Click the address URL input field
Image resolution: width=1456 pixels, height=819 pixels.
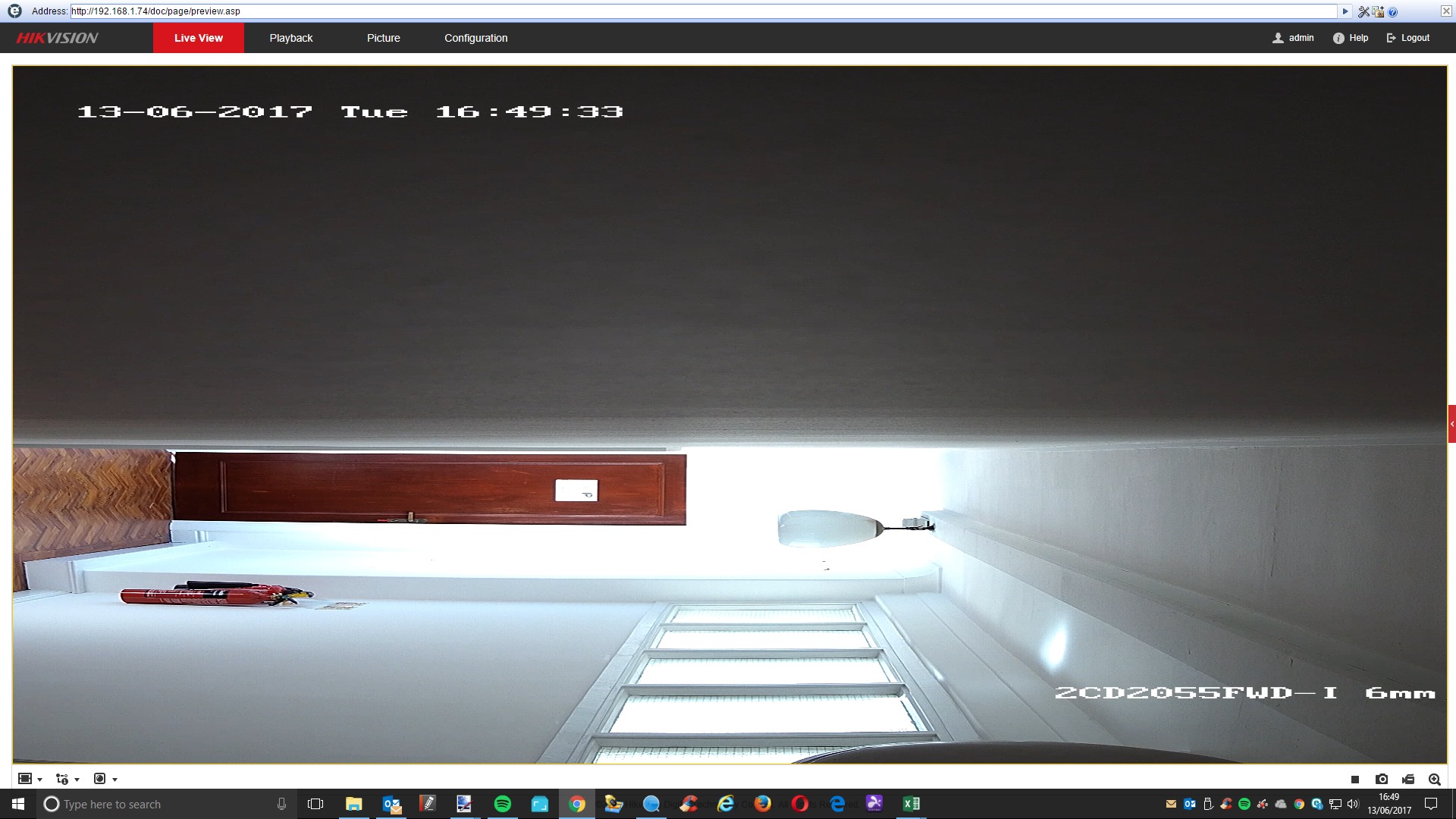(682, 11)
